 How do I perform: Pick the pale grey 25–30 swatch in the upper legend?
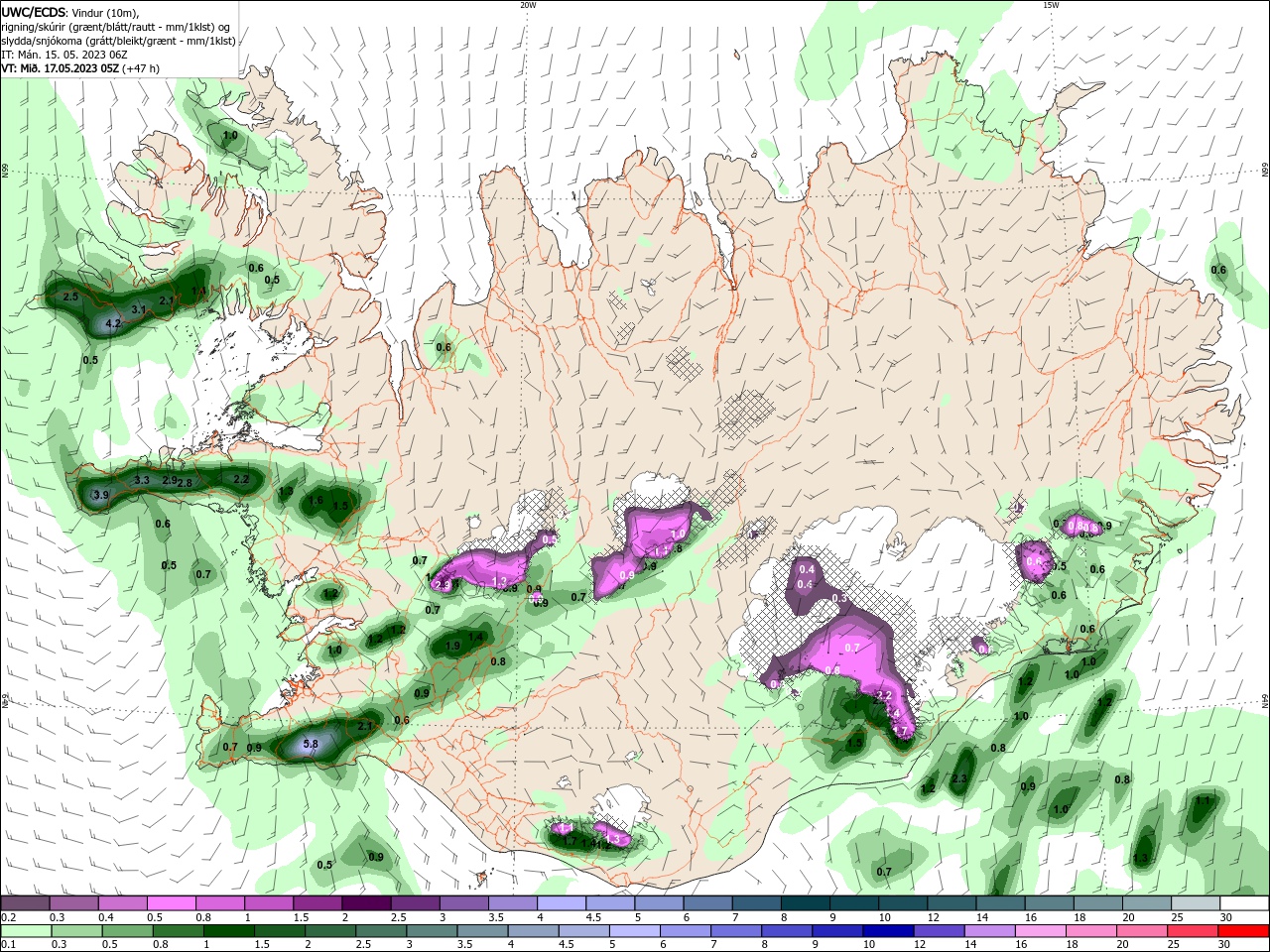pos(1195,903)
